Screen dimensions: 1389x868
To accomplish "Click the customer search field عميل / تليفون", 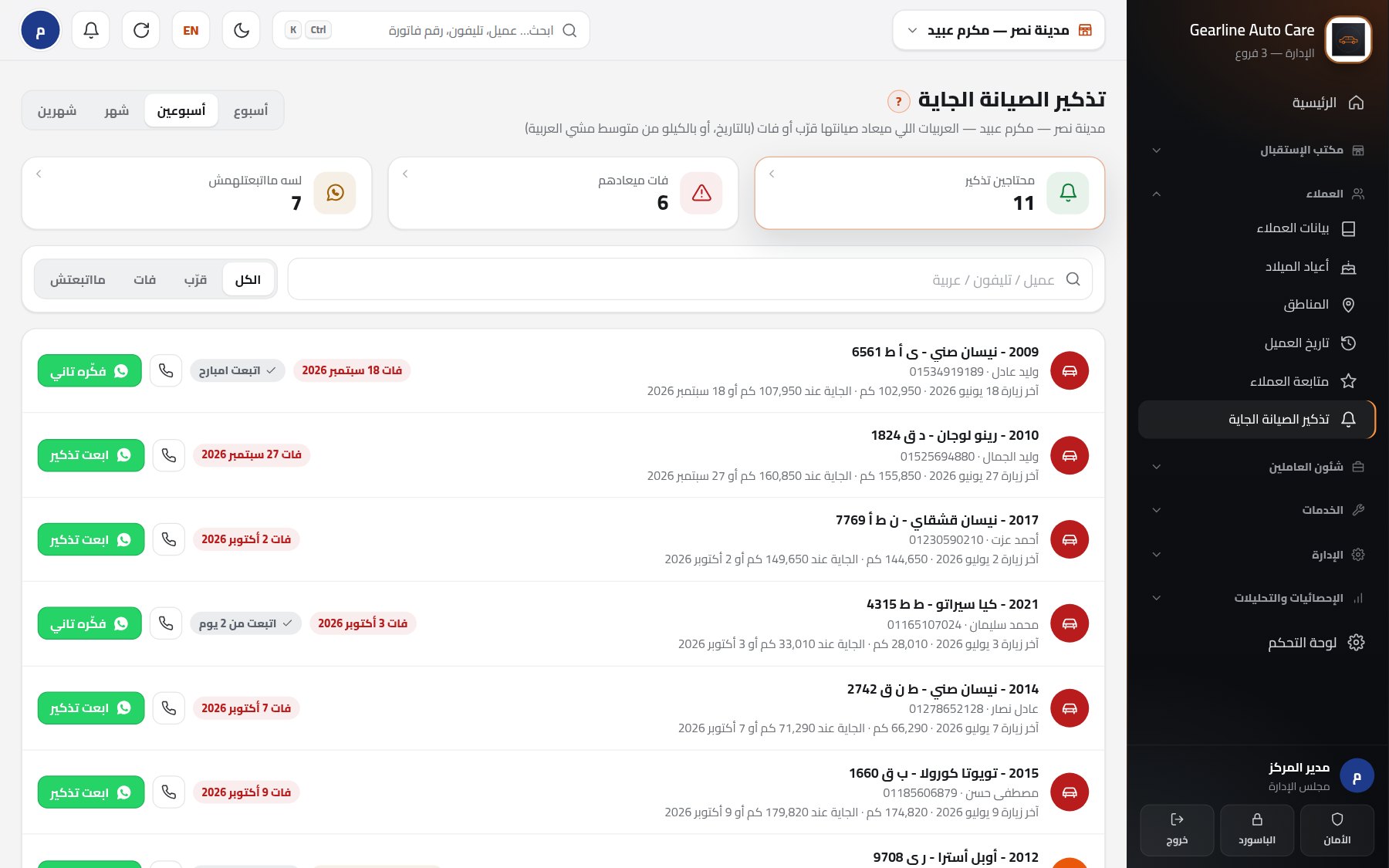I will [690, 279].
